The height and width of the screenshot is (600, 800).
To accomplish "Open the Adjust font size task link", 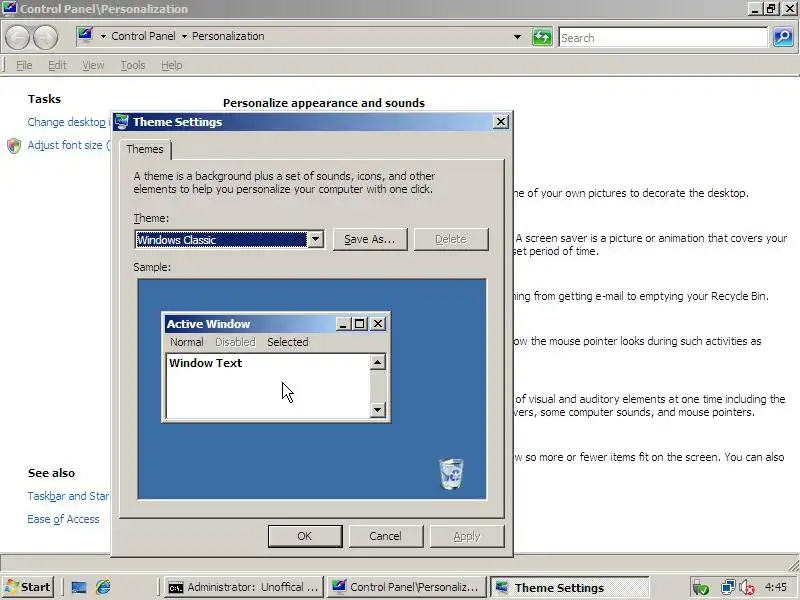I will [x=69, y=145].
